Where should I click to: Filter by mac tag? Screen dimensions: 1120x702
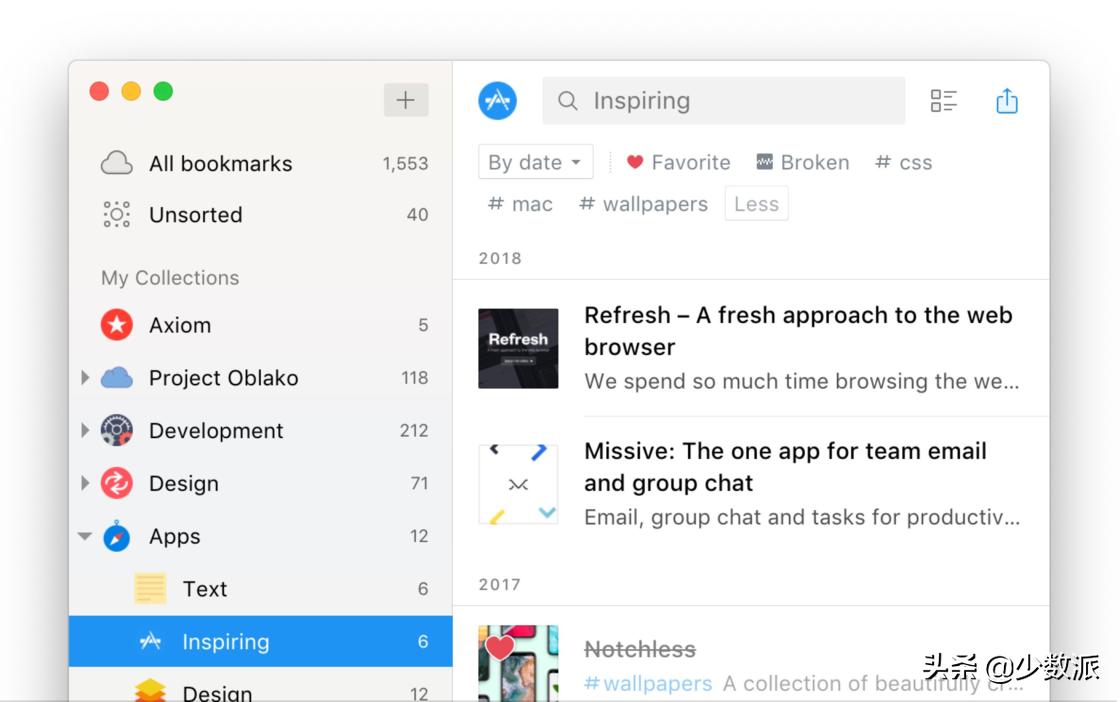520,204
